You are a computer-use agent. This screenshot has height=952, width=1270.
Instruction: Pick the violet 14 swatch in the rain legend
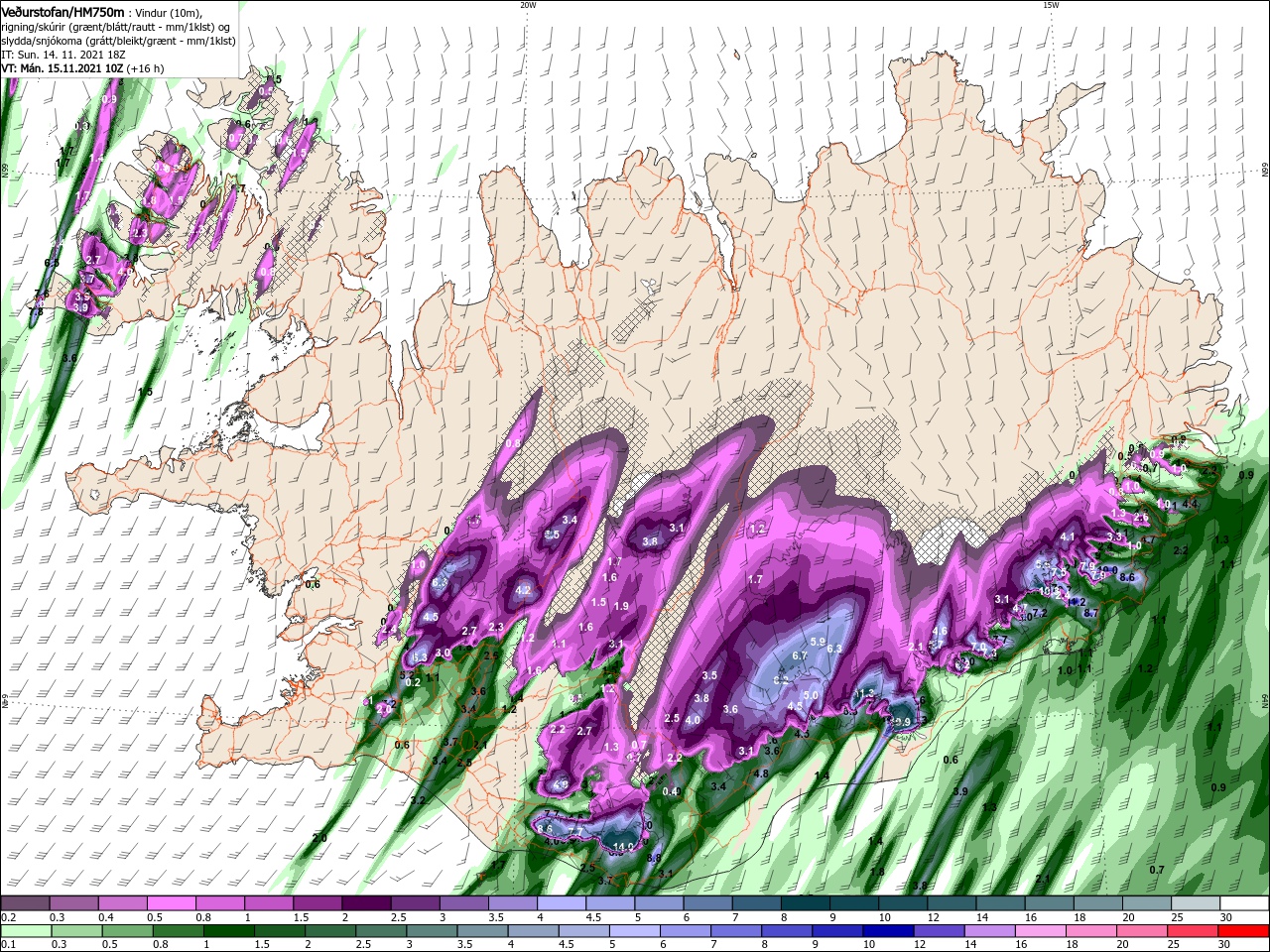pyautogui.click(x=989, y=931)
